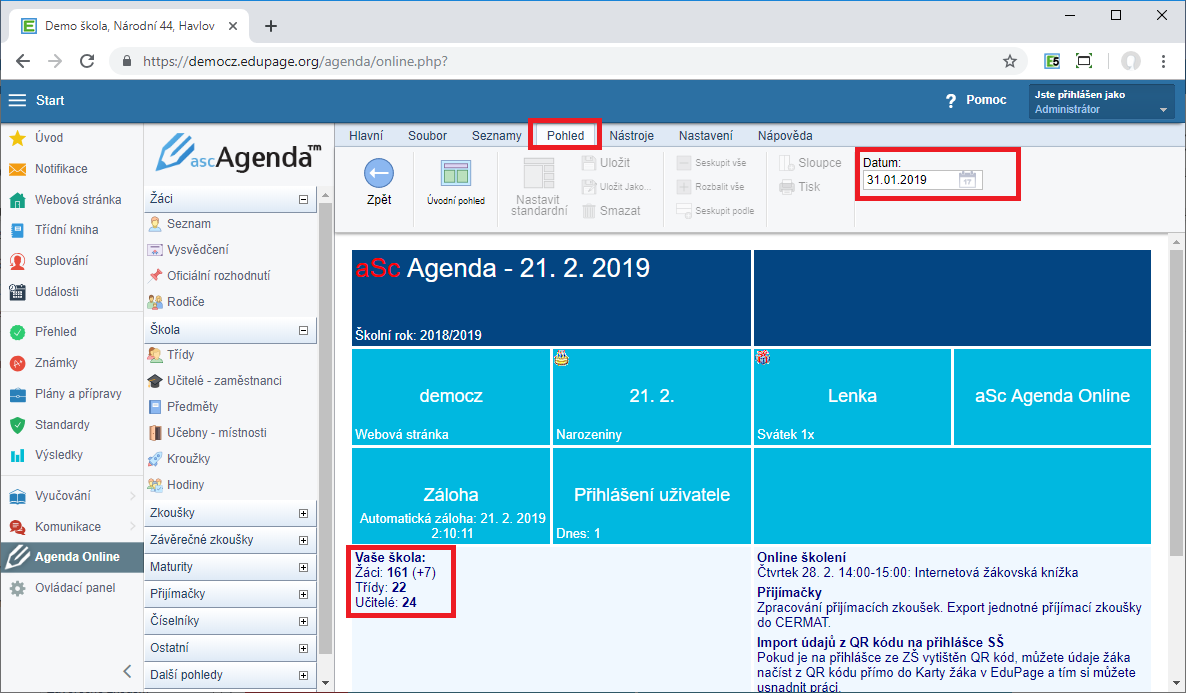Click Seskupit podle in toolbar
Screen dimensions: 1186x693
(x=715, y=211)
